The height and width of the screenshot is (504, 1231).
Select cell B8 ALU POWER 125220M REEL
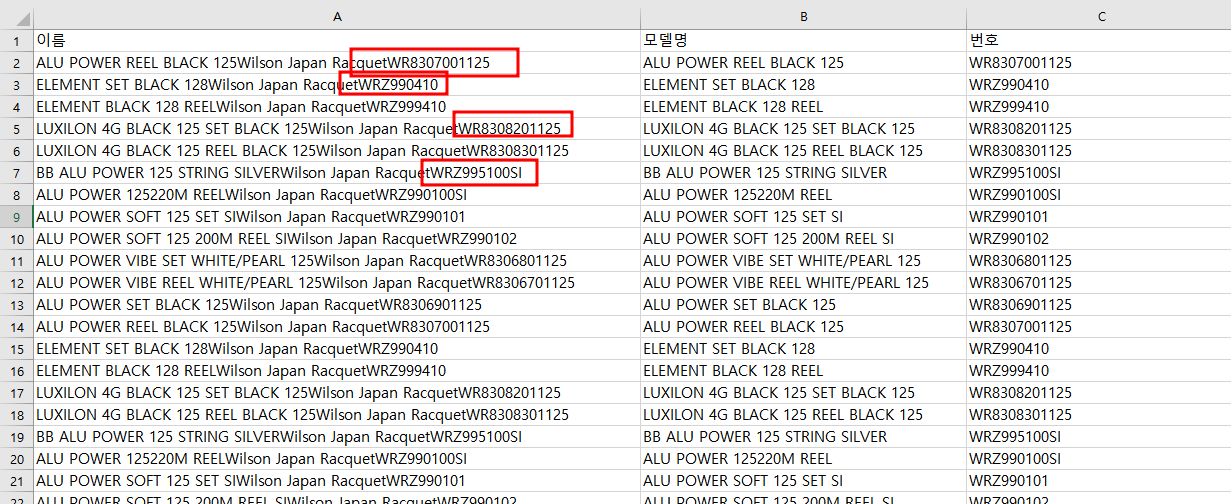tap(803, 195)
